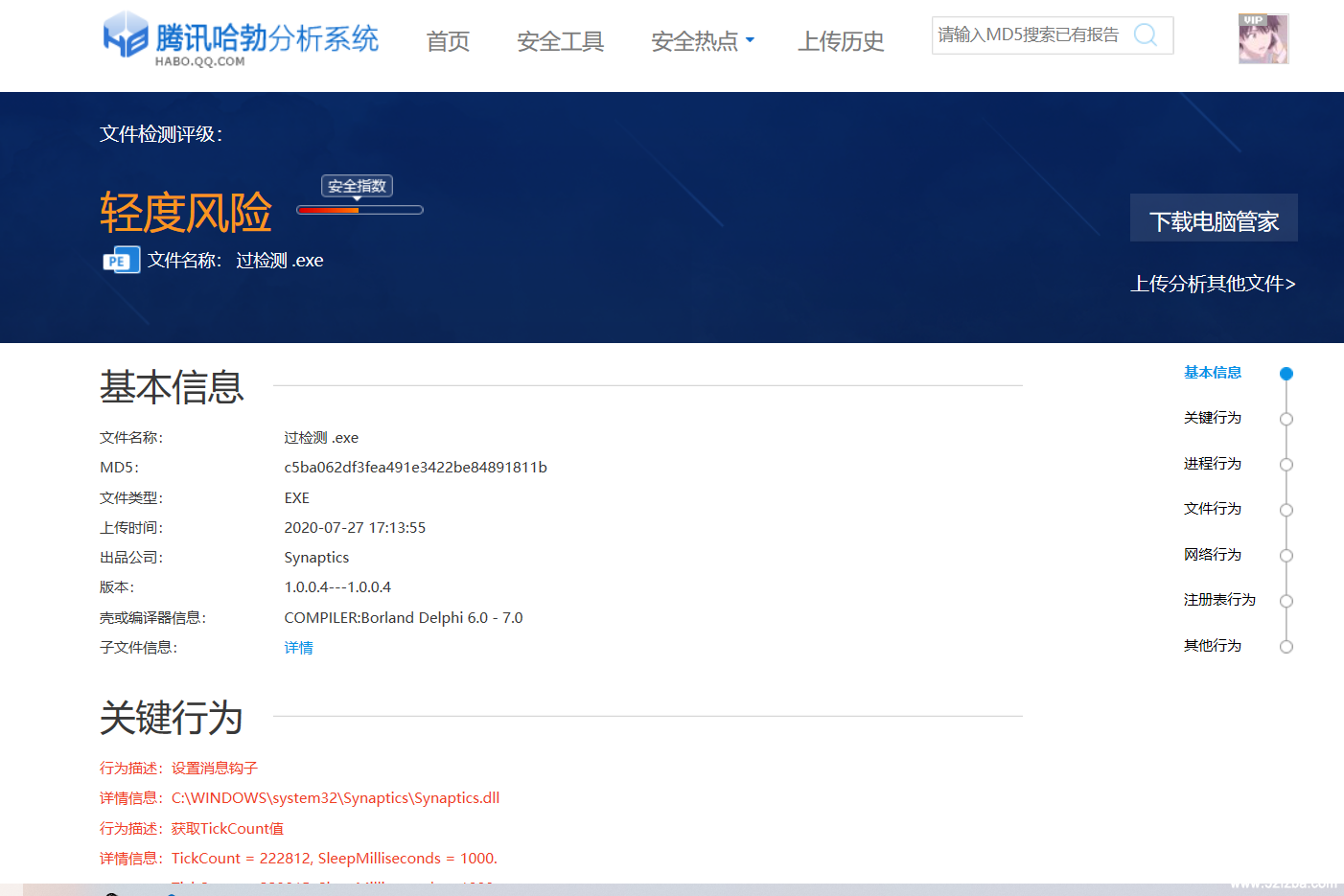Select the 注册表行为 timeline dot
The image size is (1344, 896).
(x=1286, y=601)
